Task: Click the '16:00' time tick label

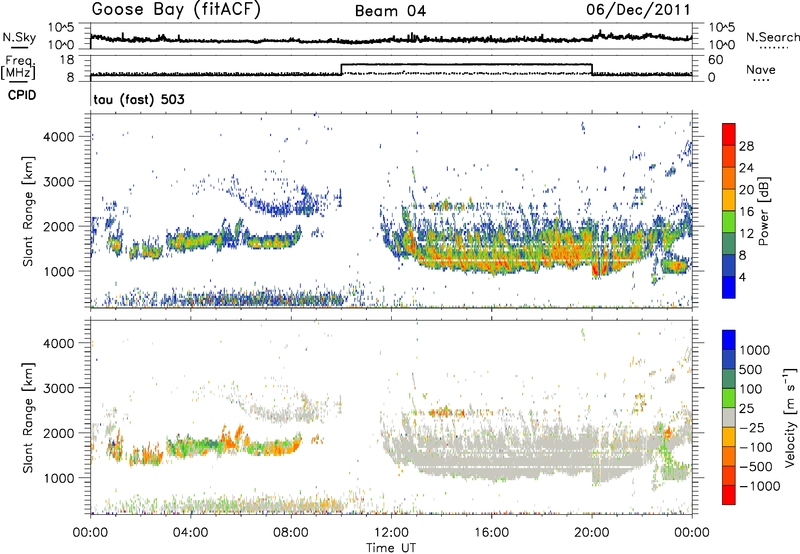Action: point(491,533)
